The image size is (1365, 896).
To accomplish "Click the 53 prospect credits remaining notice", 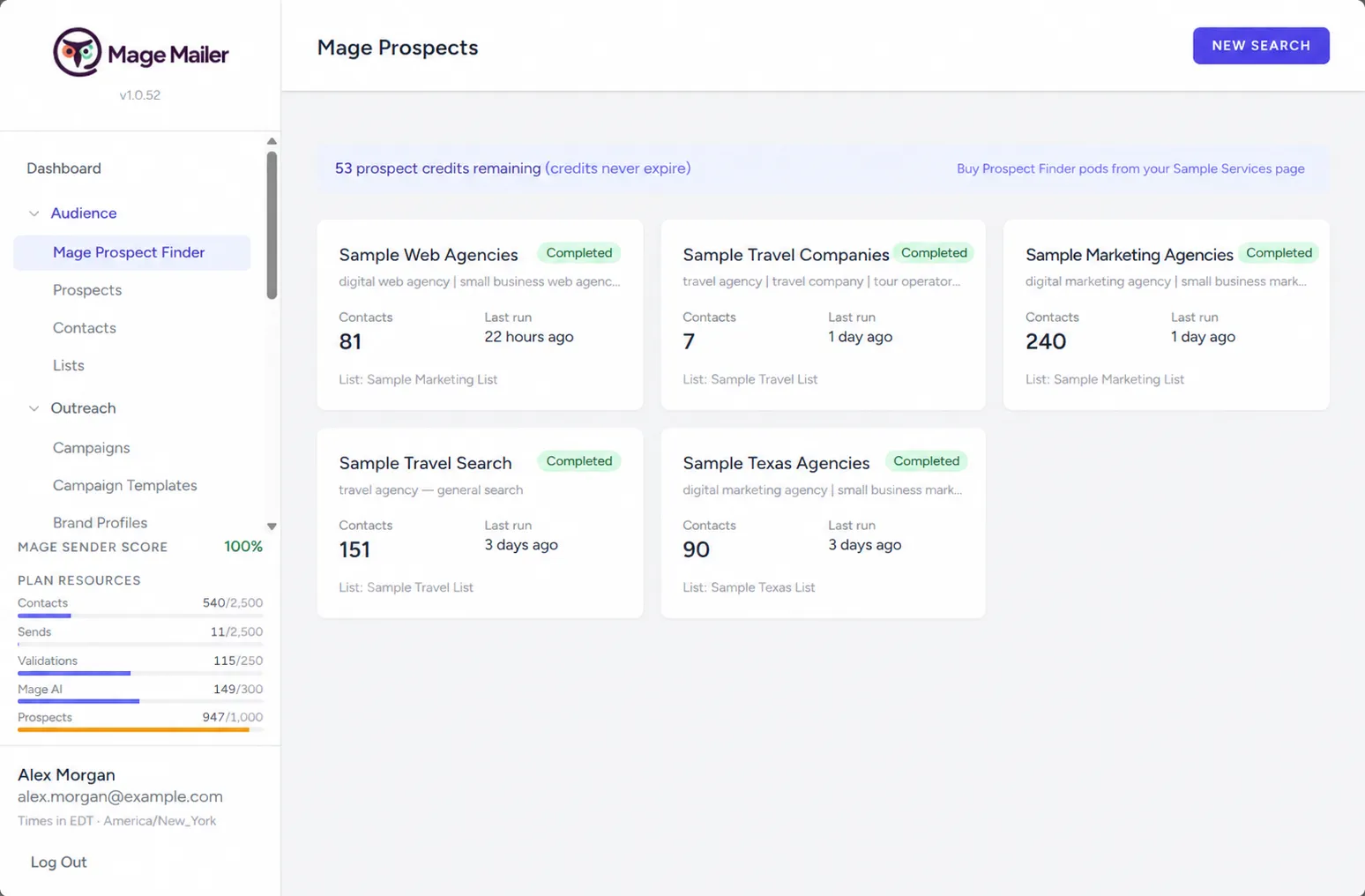I will click(512, 168).
